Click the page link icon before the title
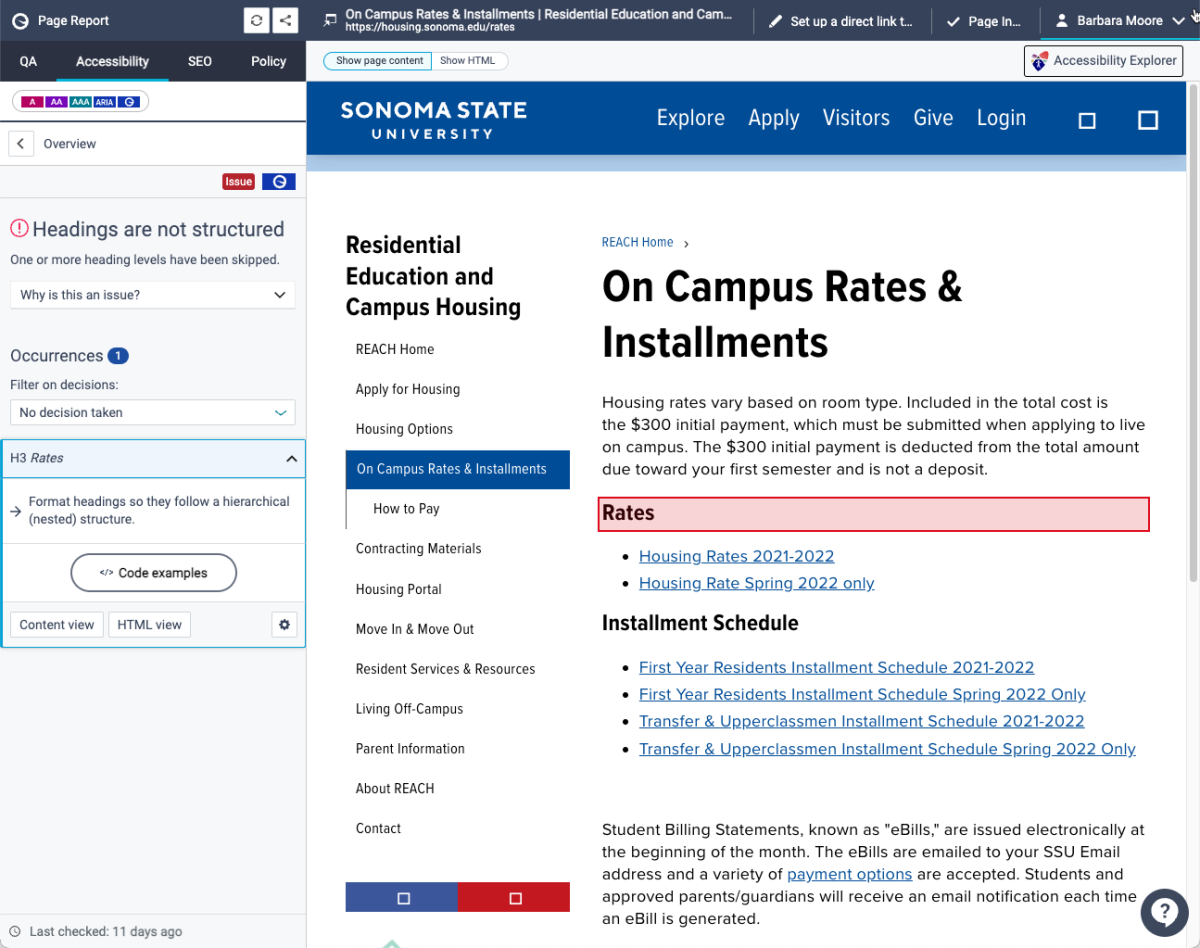 [x=330, y=20]
